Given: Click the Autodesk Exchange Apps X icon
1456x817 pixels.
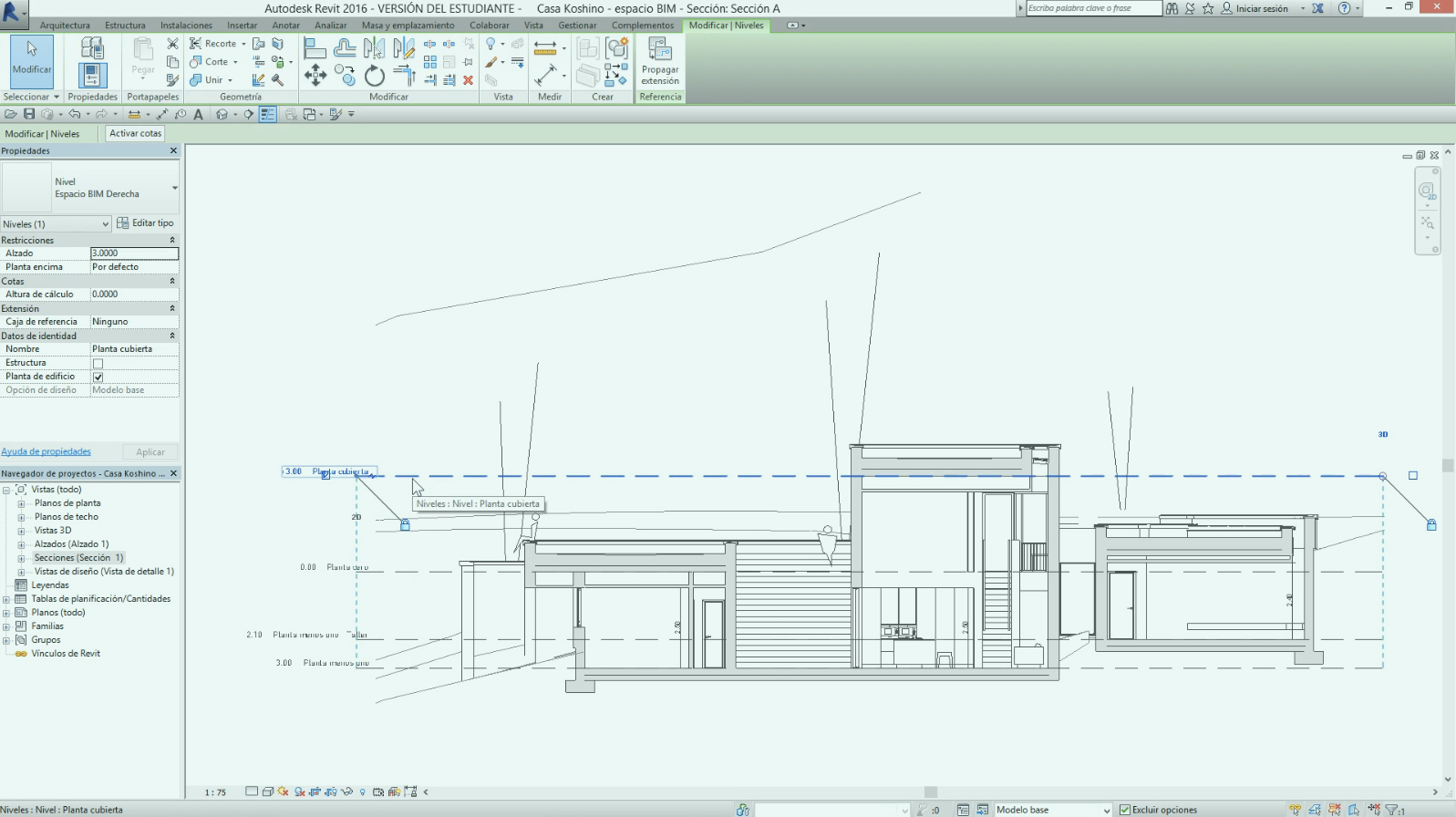Looking at the screenshot, I should 1317,8.
